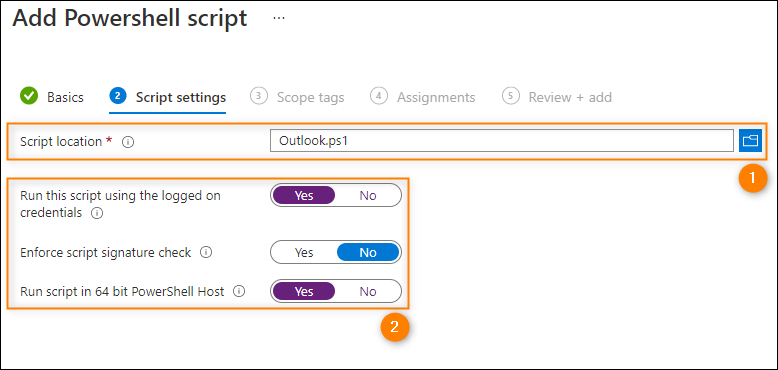Click Run script in 64 bit PowerShell Host label

[x=122, y=291]
